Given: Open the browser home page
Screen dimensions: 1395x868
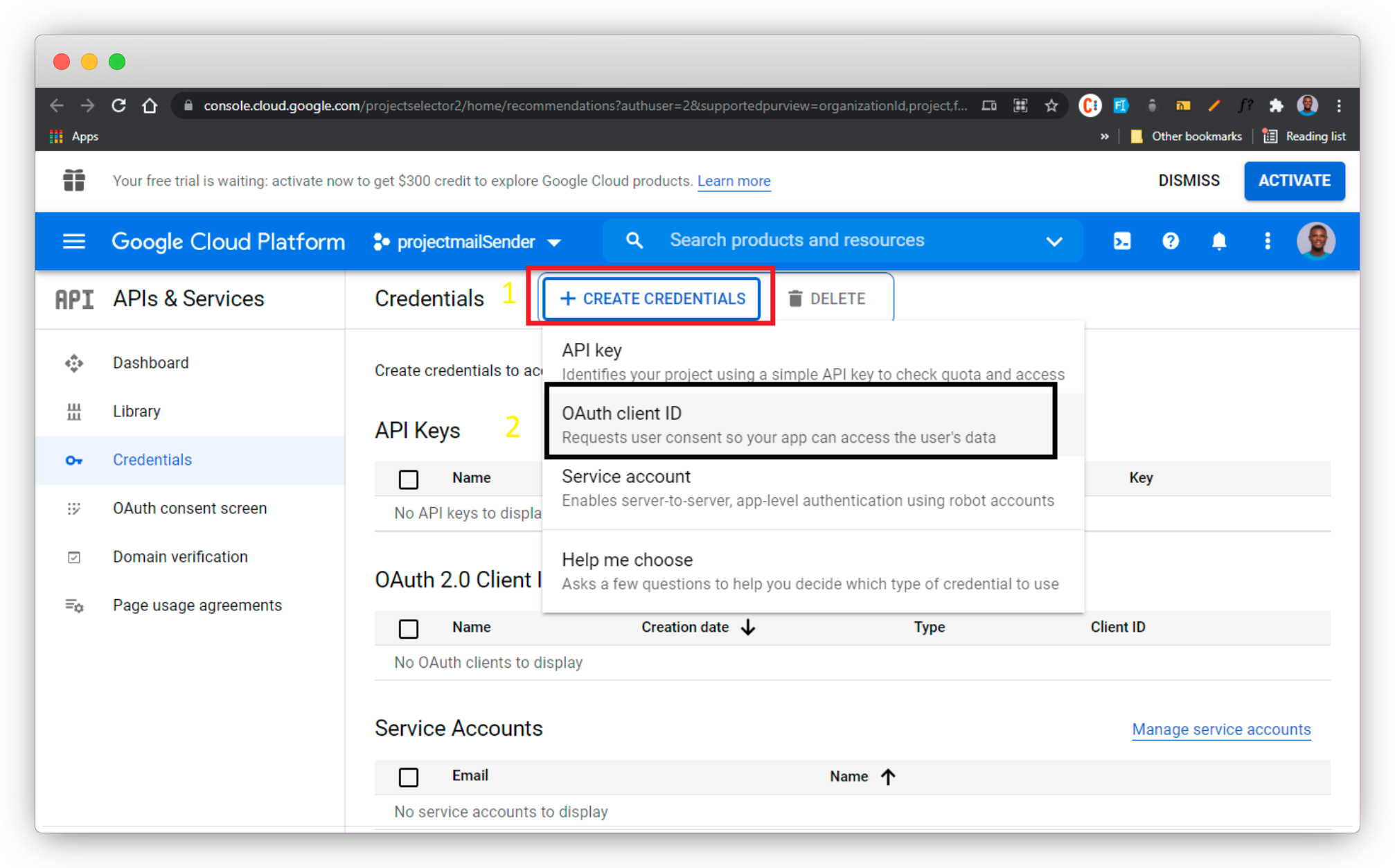Looking at the screenshot, I should [x=150, y=105].
